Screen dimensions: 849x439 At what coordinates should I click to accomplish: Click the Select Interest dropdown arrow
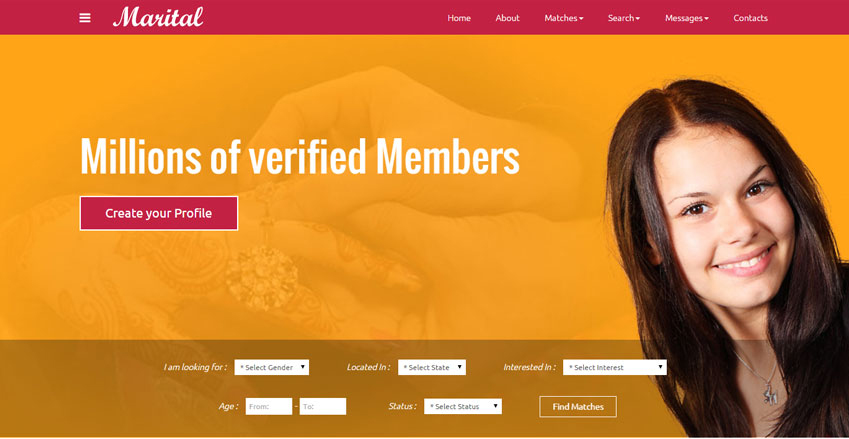pos(661,367)
